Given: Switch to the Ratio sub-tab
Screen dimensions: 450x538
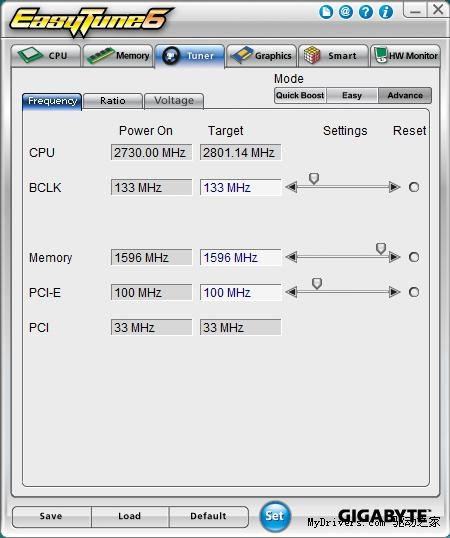Looking at the screenshot, I should [113, 101].
